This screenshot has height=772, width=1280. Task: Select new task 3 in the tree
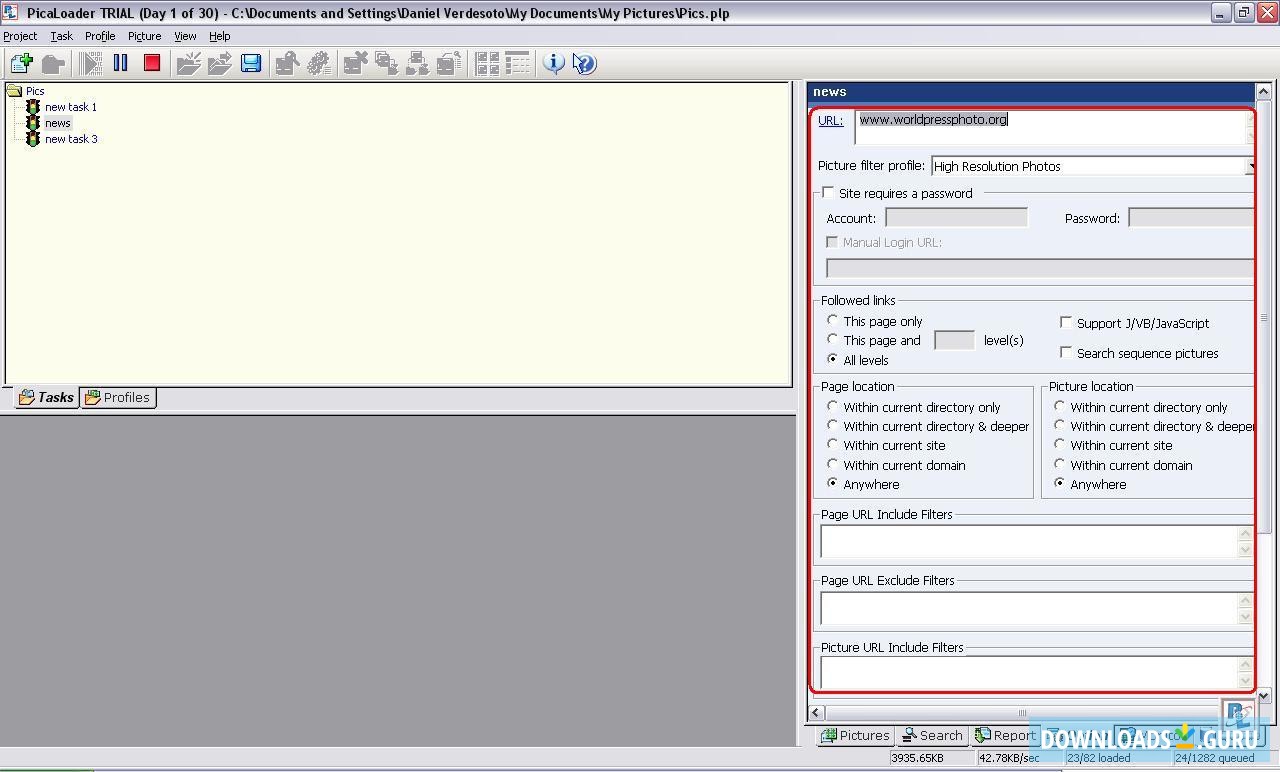[x=71, y=139]
